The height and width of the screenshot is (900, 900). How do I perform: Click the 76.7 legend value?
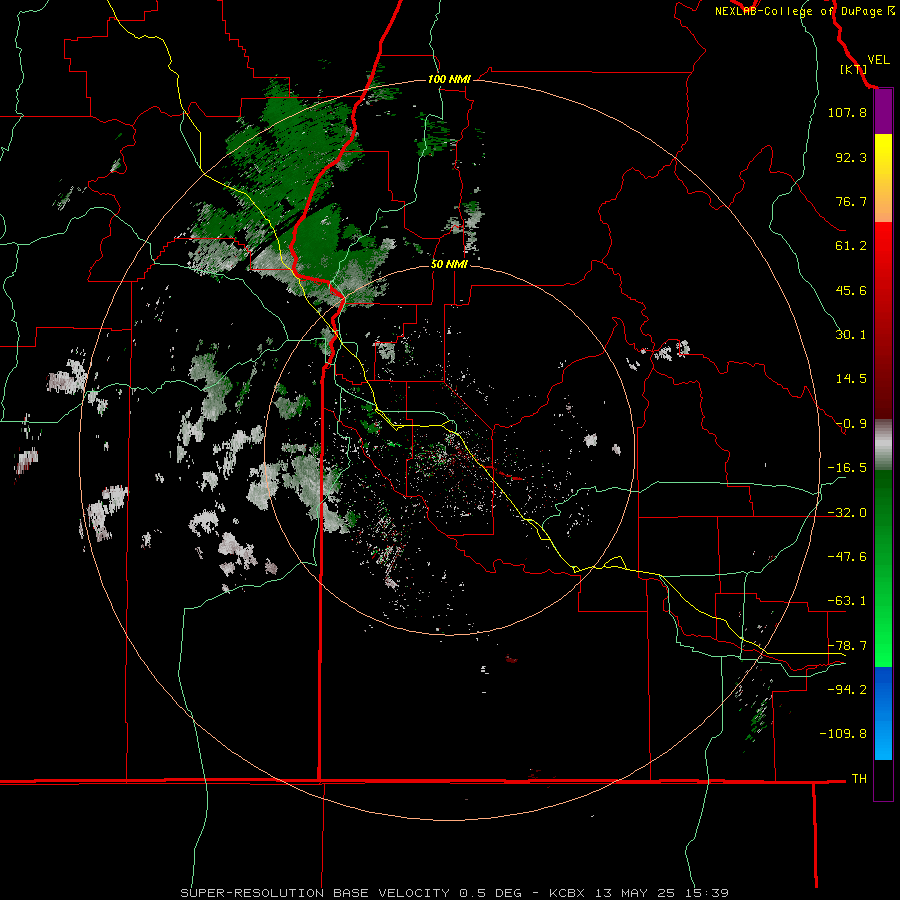[851, 201]
